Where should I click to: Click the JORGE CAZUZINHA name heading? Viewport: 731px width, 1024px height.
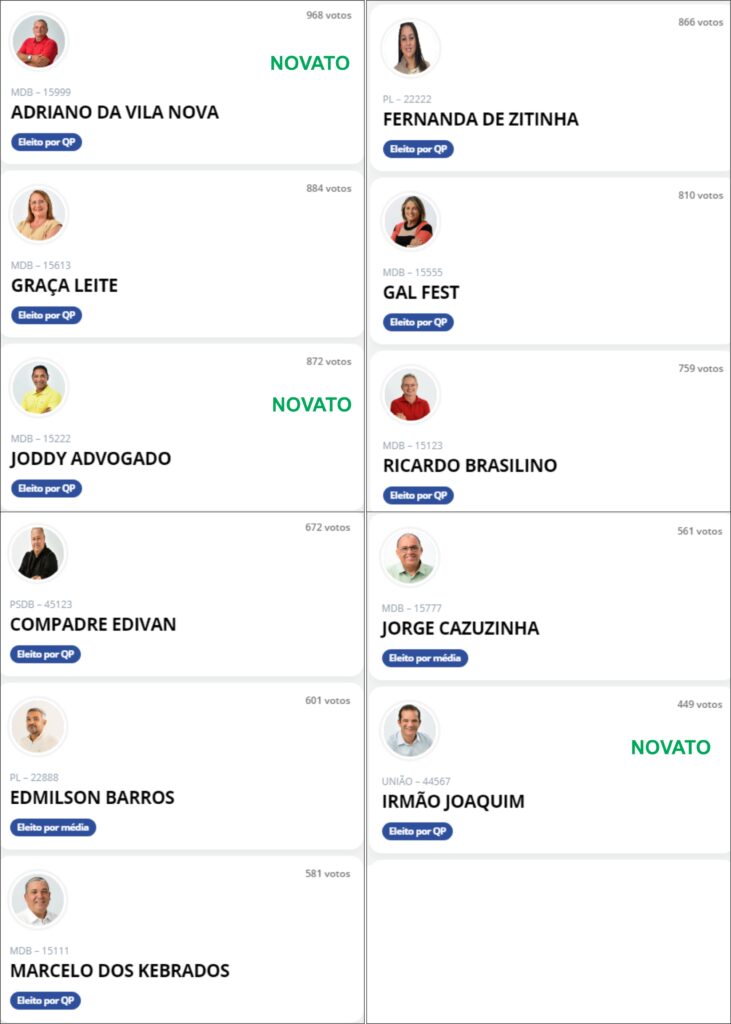click(461, 628)
